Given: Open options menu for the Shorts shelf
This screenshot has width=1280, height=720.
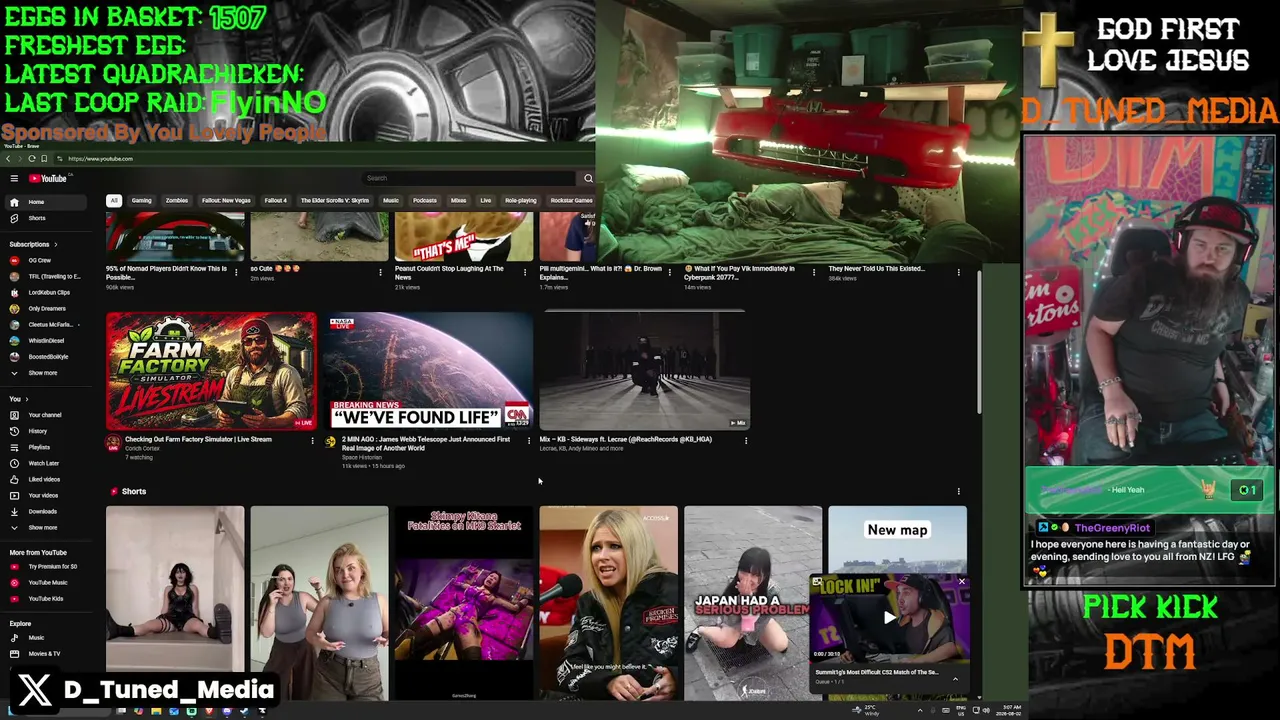Looking at the screenshot, I should [x=958, y=491].
